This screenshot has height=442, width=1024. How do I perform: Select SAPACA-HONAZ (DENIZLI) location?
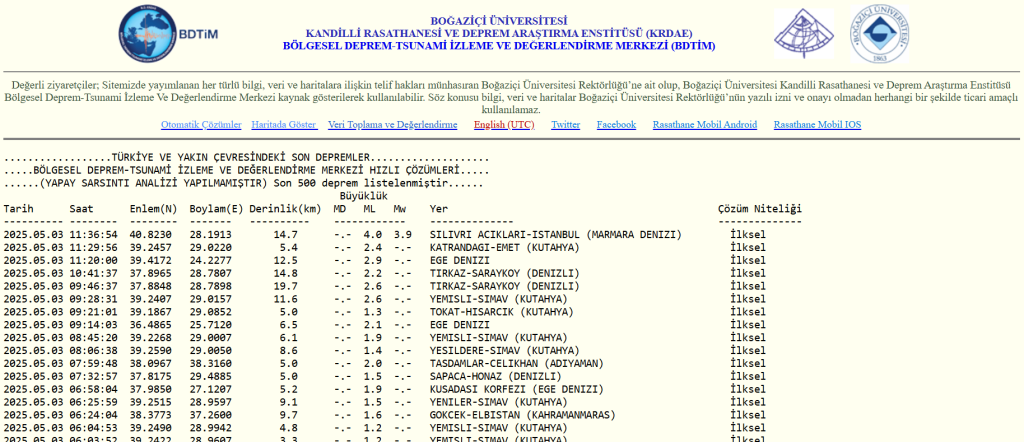pyautogui.click(x=496, y=376)
